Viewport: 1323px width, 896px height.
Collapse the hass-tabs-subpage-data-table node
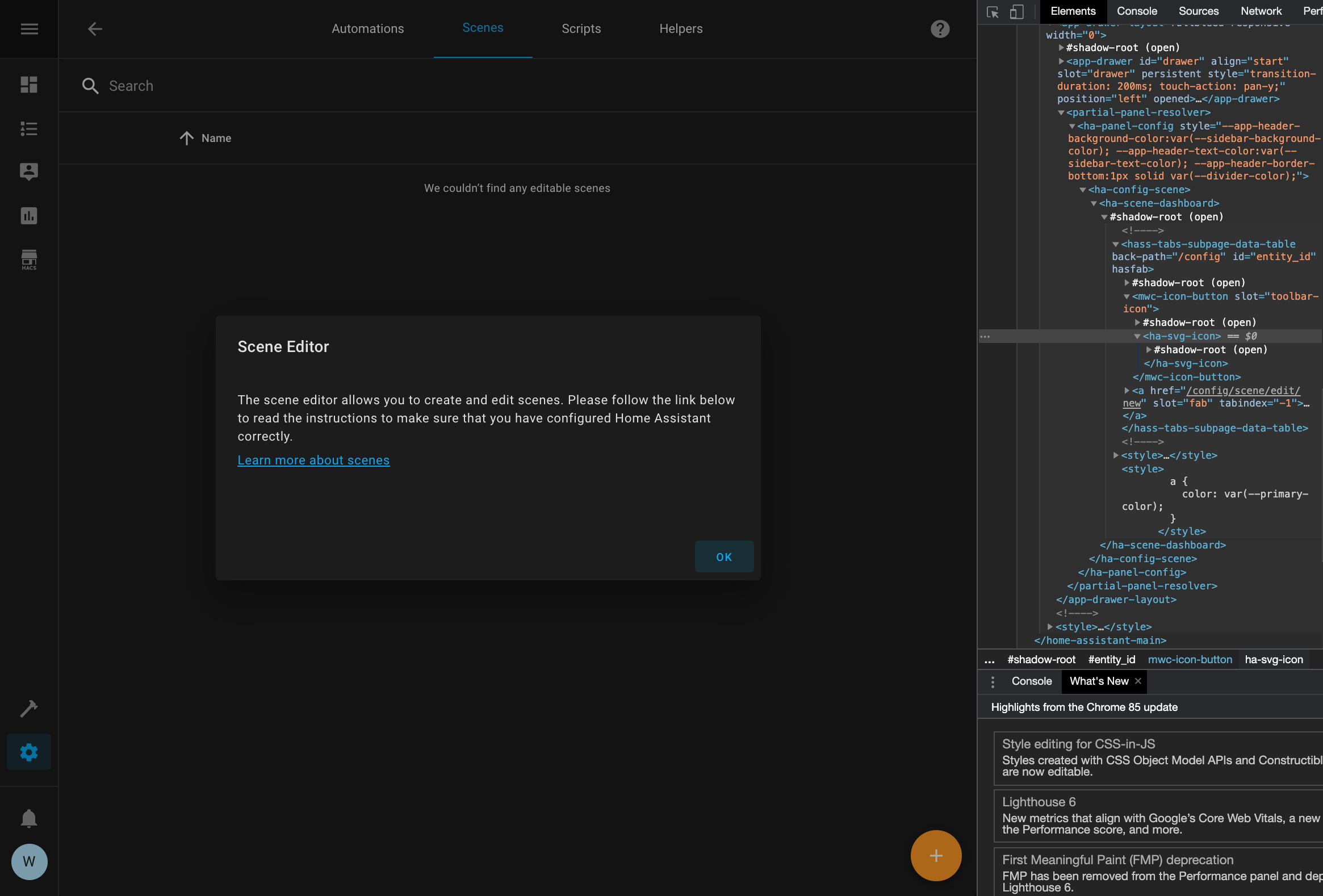[x=1115, y=244]
